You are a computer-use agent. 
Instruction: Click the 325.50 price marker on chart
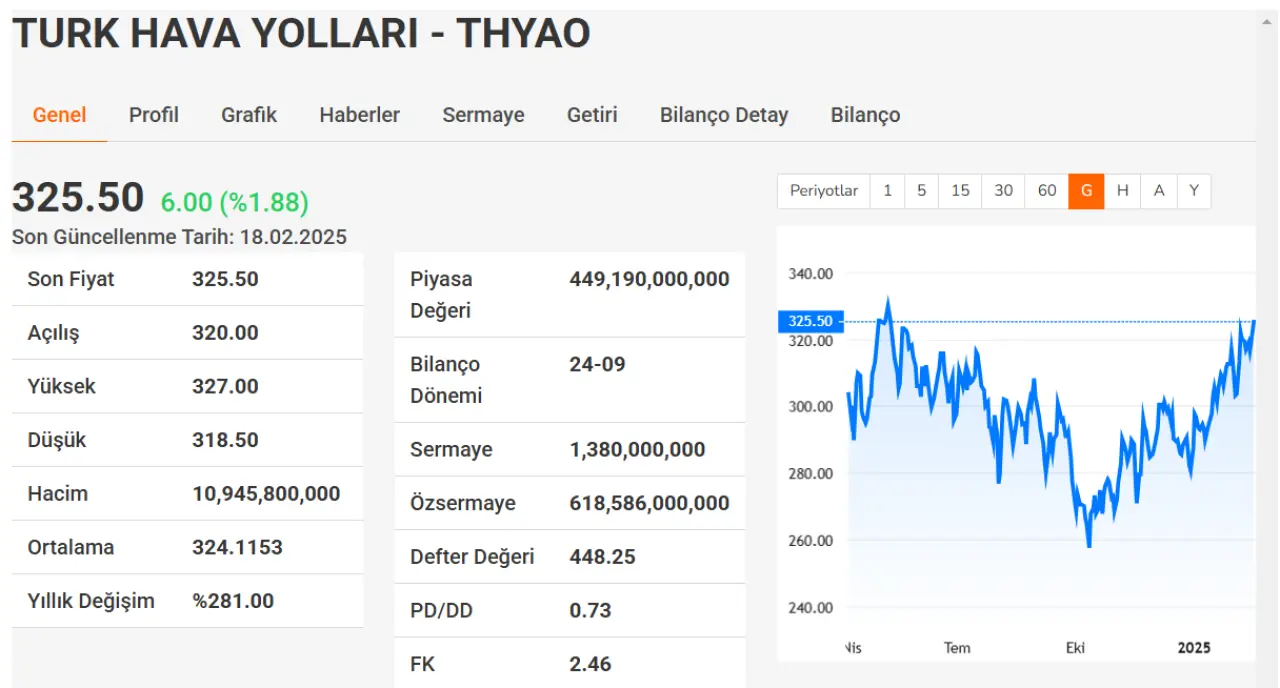point(810,321)
